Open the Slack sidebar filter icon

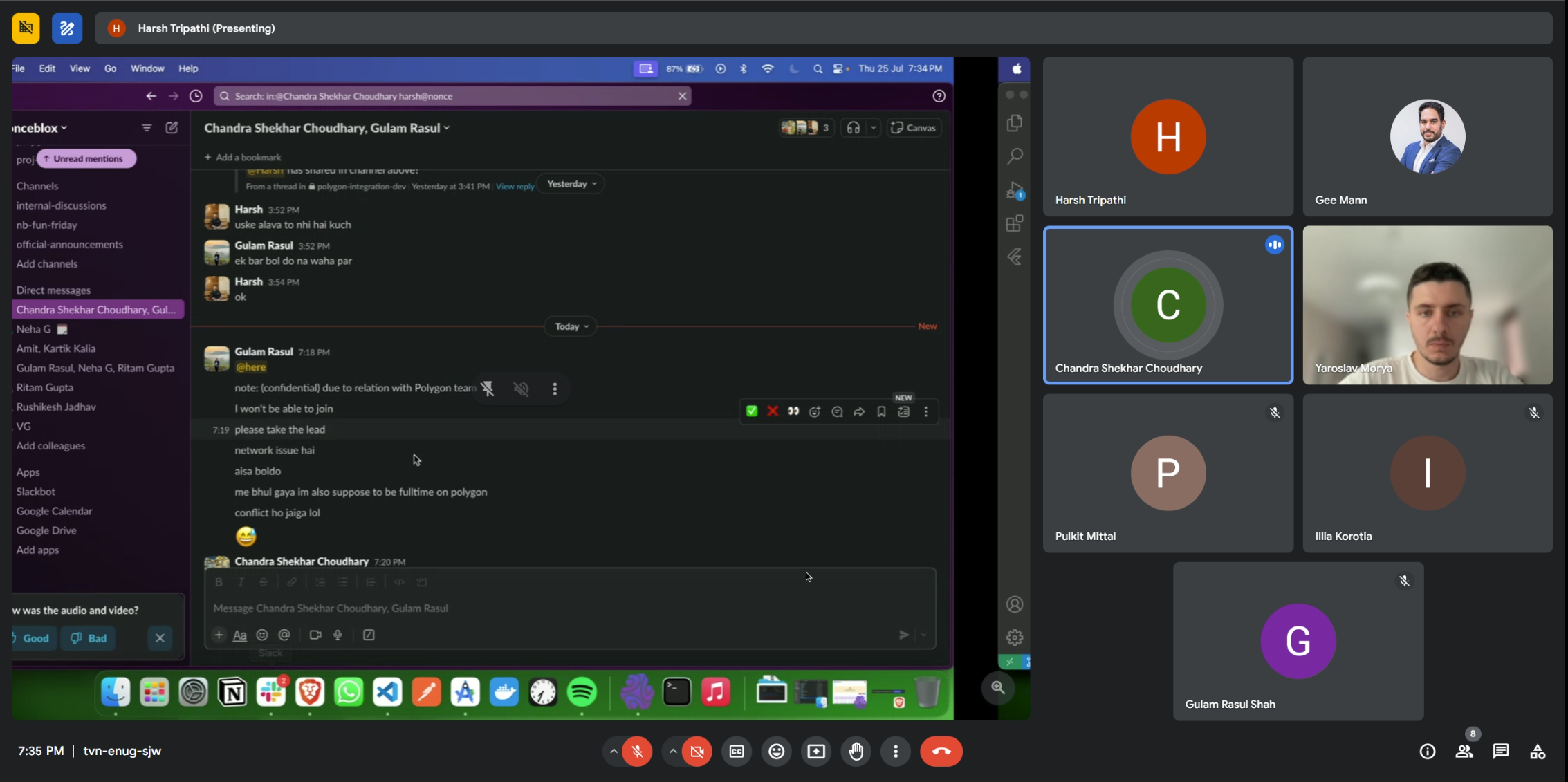[147, 128]
